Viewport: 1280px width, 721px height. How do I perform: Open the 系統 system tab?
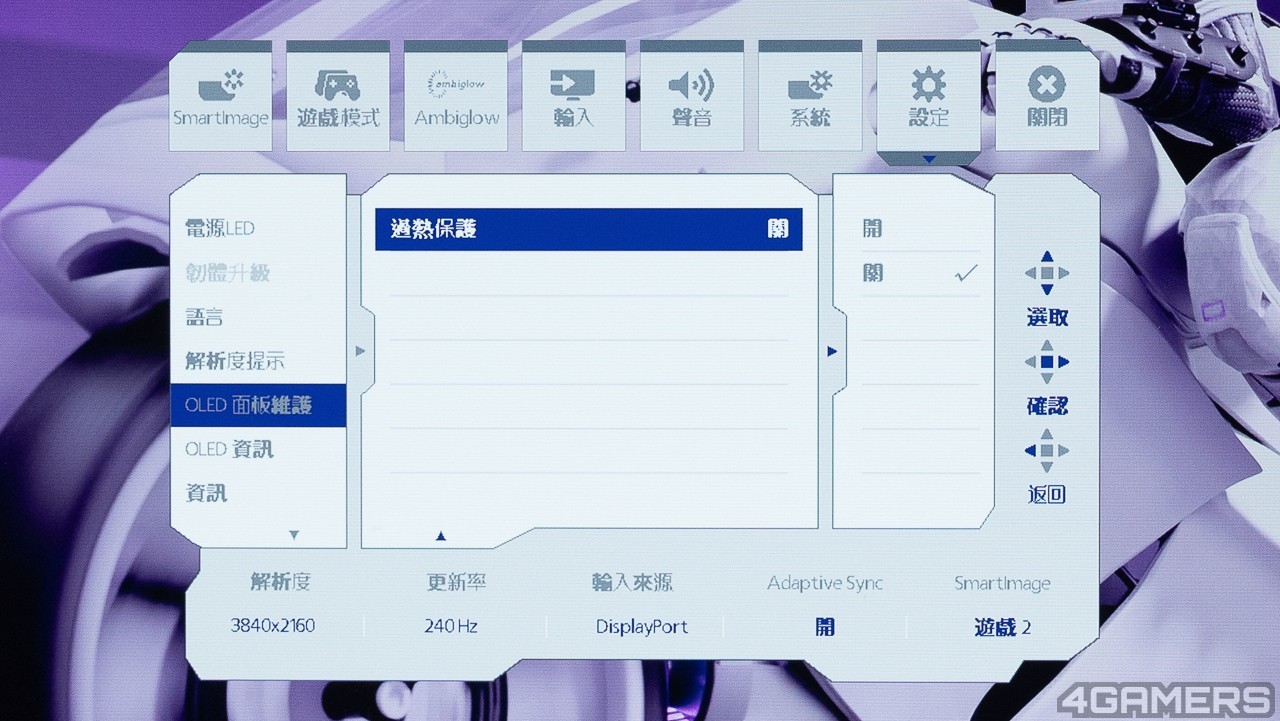point(810,96)
